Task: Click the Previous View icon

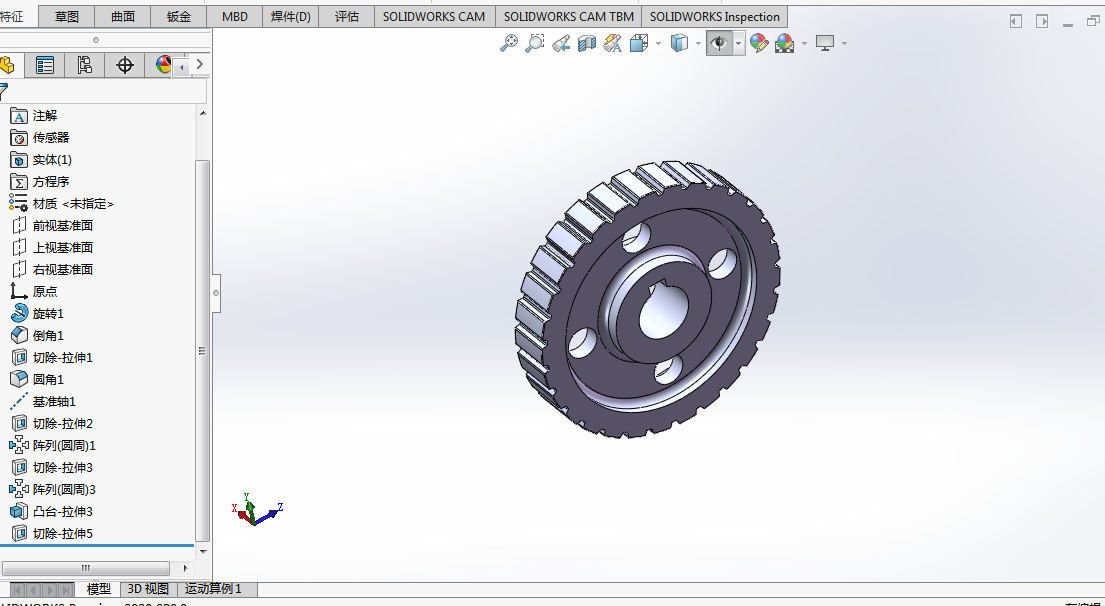Action: (x=561, y=44)
